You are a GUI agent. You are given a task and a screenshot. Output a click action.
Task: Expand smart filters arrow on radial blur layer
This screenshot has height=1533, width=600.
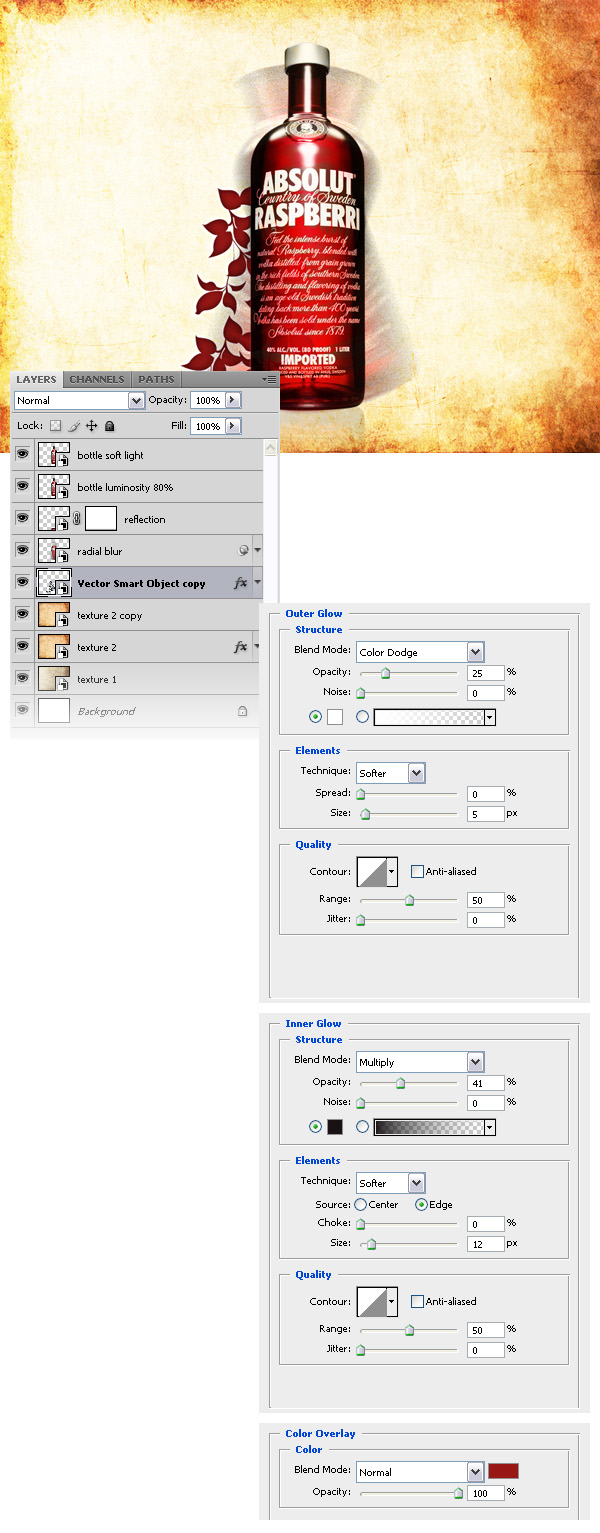pos(258,550)
